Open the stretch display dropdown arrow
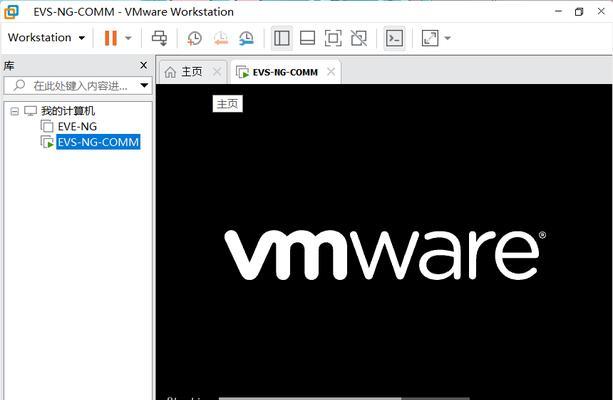The width and height of the screenshot is (613, 400). [x=448, y=38]
